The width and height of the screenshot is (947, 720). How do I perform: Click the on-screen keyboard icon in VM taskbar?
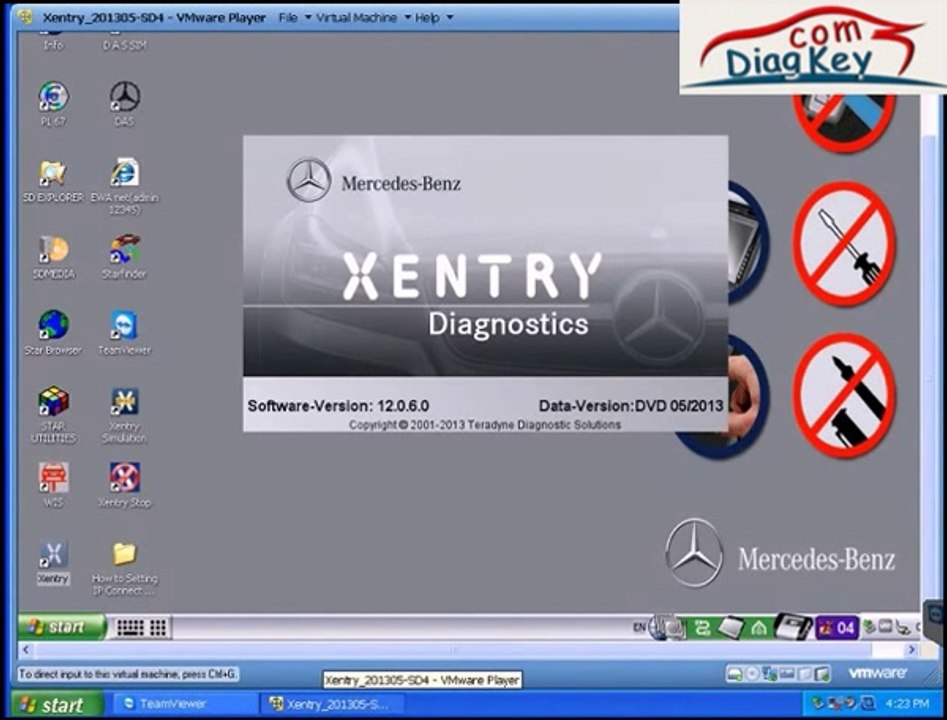(130, 628)
